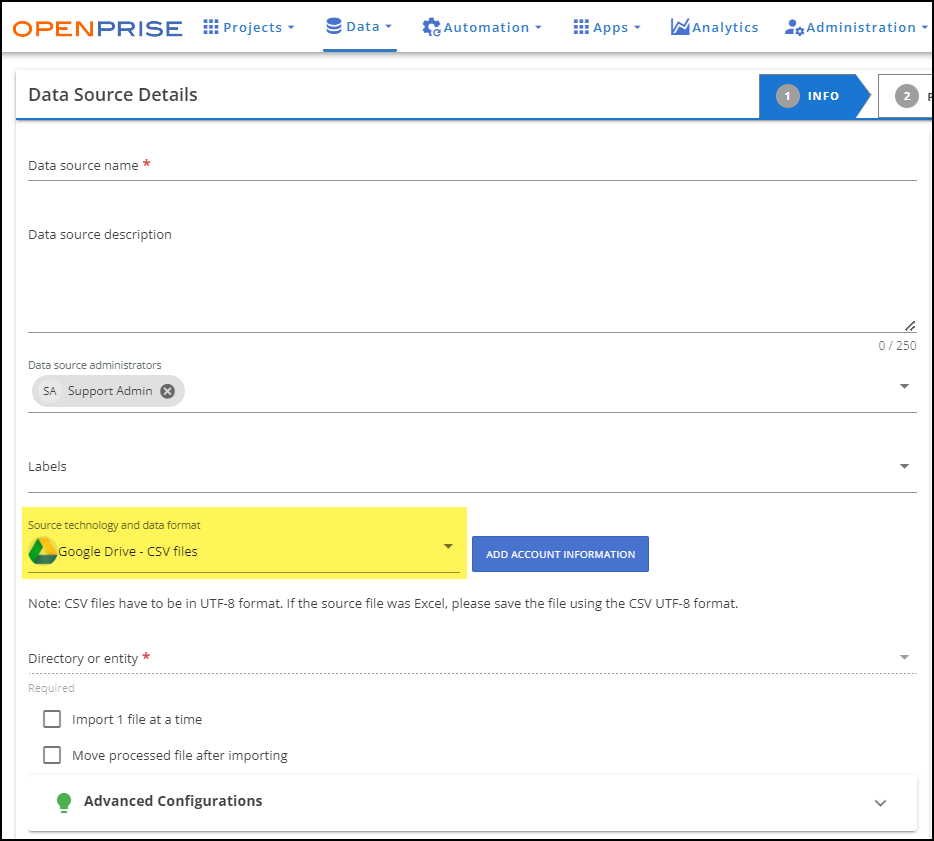
Task: Open the Source technology and data format dropdown
Action: coord(448,548)
